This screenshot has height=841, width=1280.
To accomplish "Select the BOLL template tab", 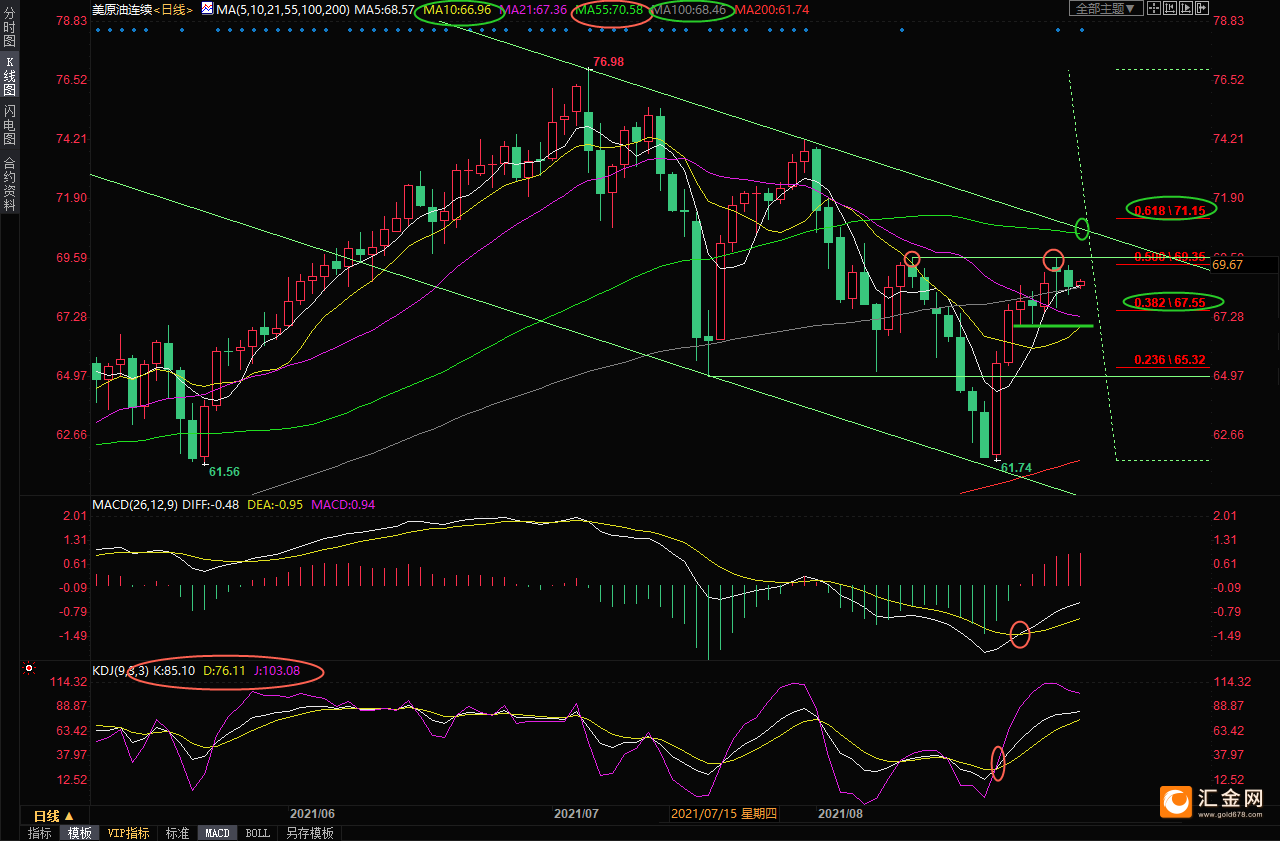I will [257, 833].
